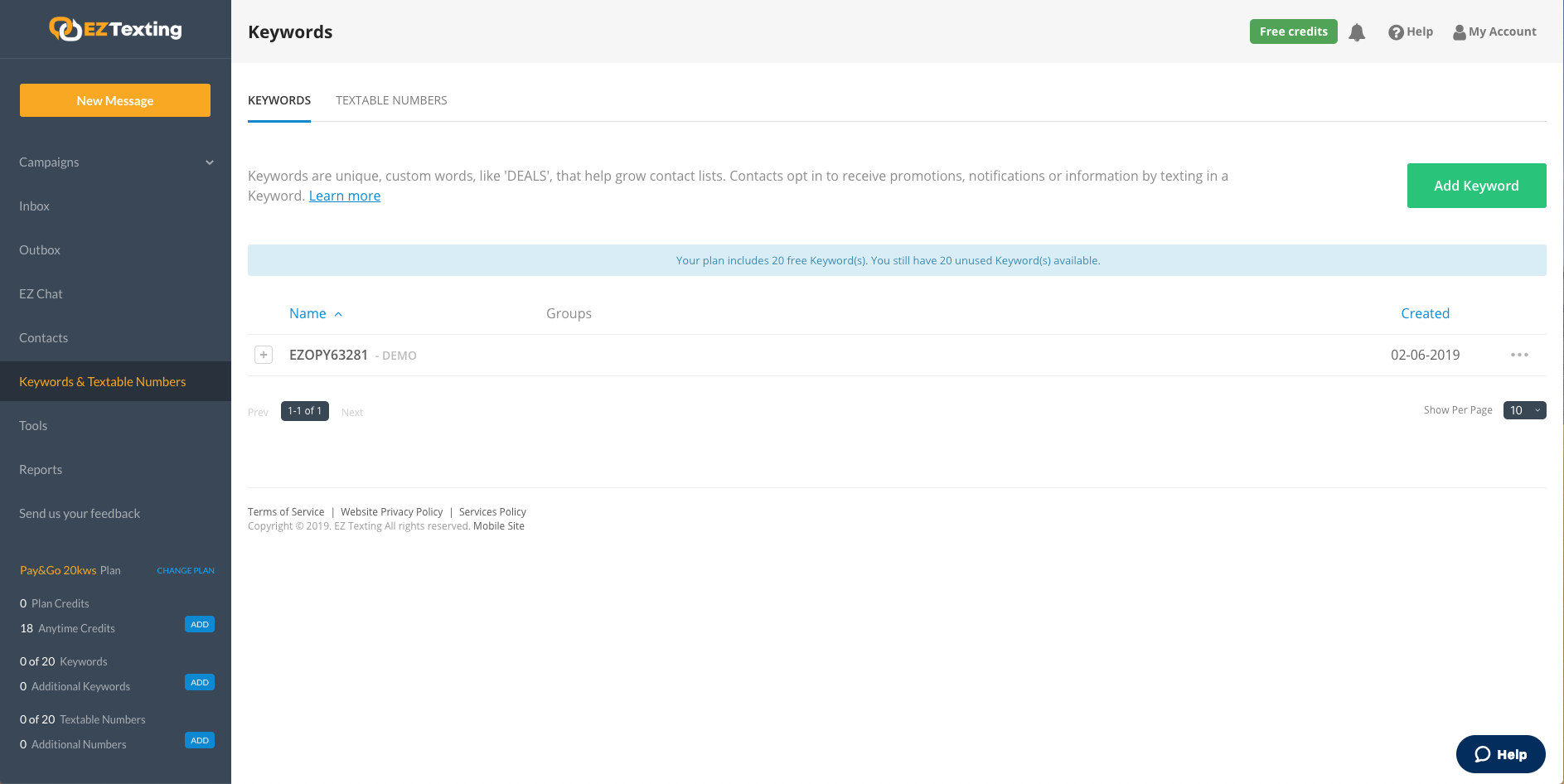Switch to the Textable Numbers tab
The height and width of the screenshot is (784, 1564).
coord(391,100)
